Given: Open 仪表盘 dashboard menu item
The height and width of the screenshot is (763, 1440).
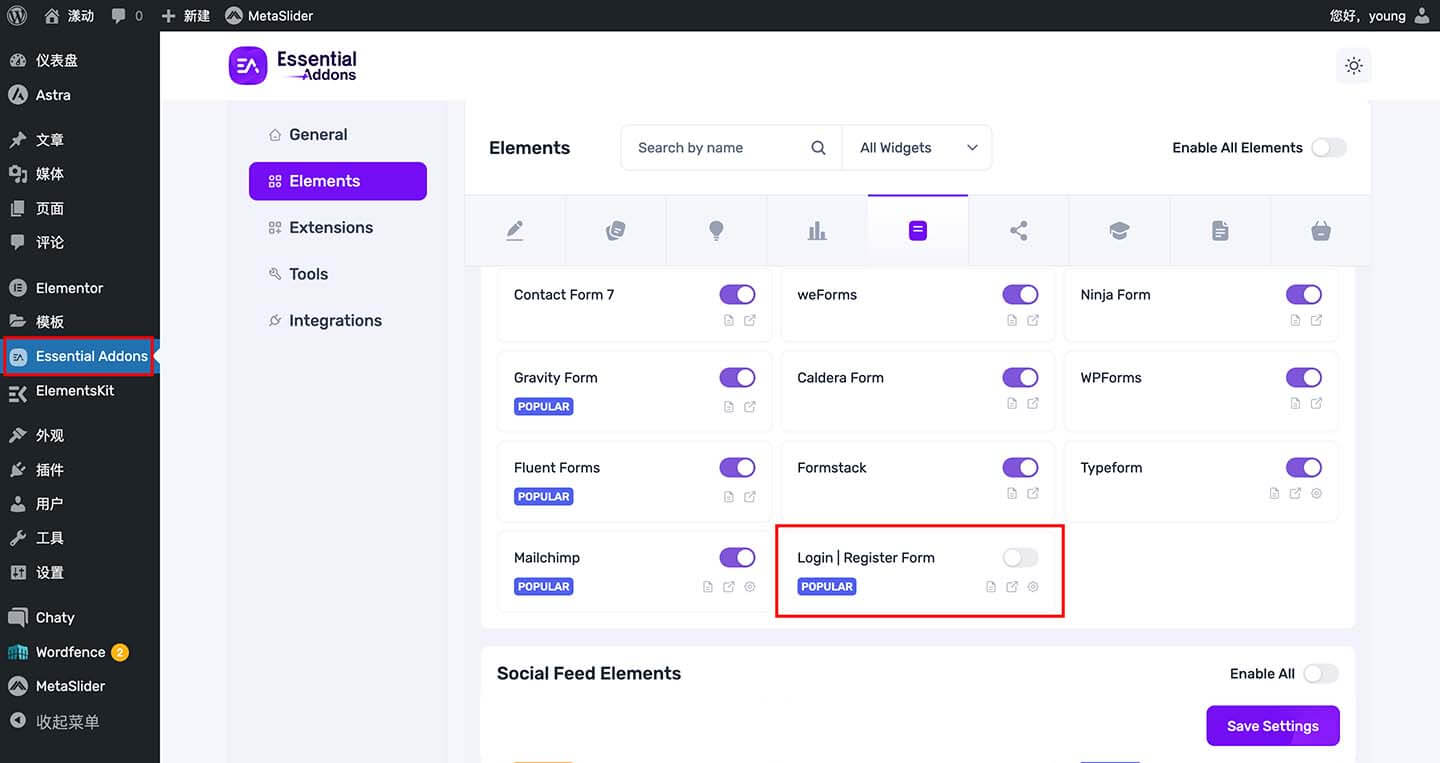Looking at the screenshot, I should (x=80, y=60).
